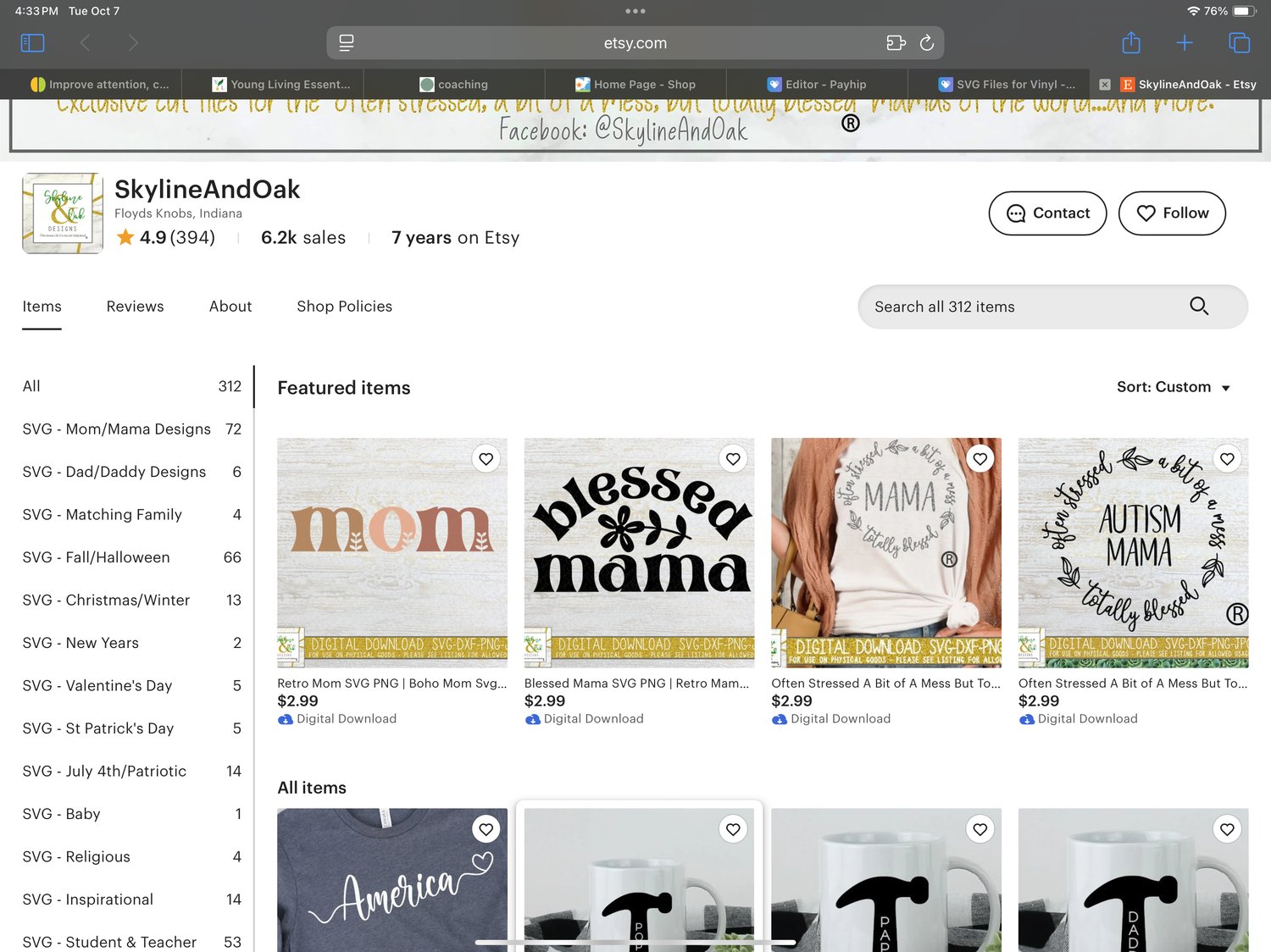The width and height of the screenshot is (1271, 952).
Task: Open the Retro Mom SVG PNG listing title
Action: pyautogui.click(x=392, y=684)
